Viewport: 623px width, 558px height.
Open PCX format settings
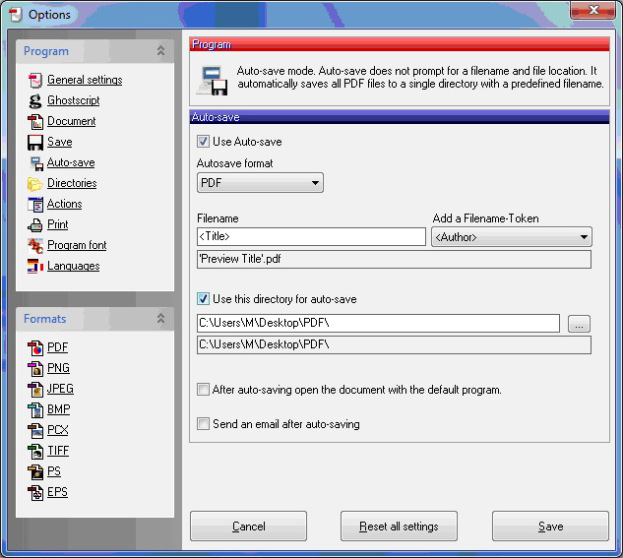pyautogui.click(x=58, y=430)
